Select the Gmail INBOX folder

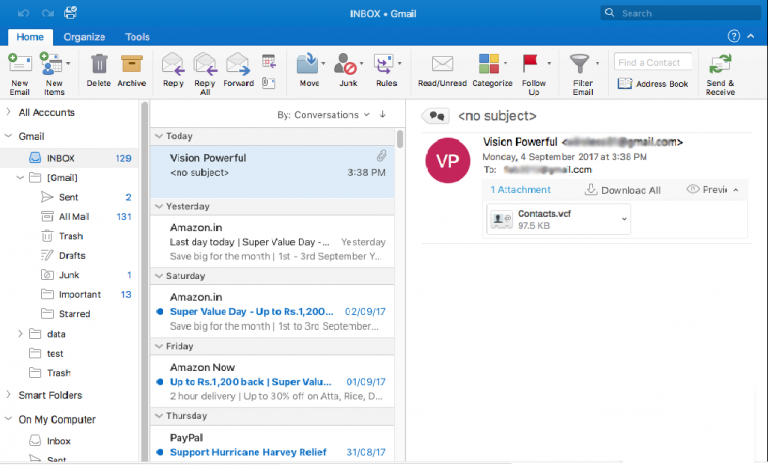tap(70, 158)
